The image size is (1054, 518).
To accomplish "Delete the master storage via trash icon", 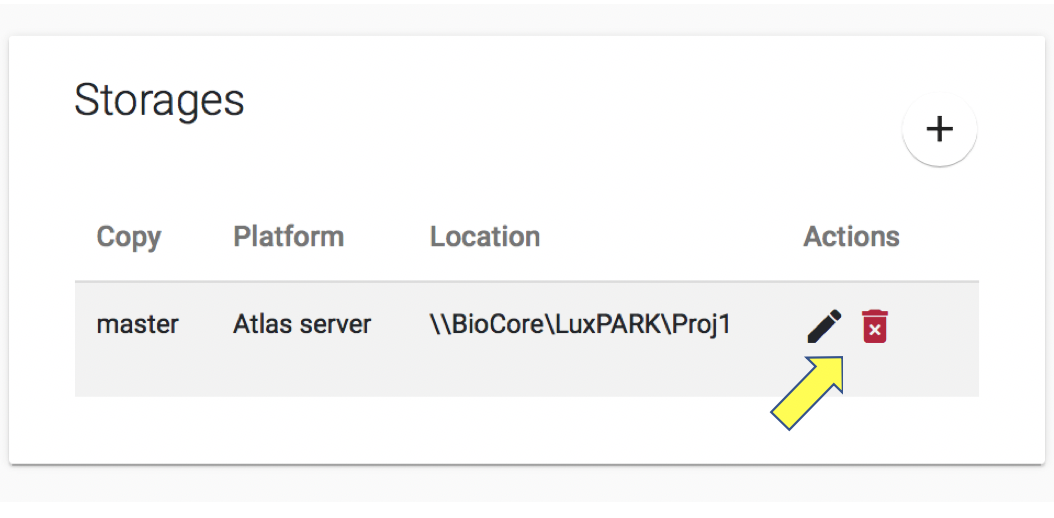I will (x=875, y=326).
